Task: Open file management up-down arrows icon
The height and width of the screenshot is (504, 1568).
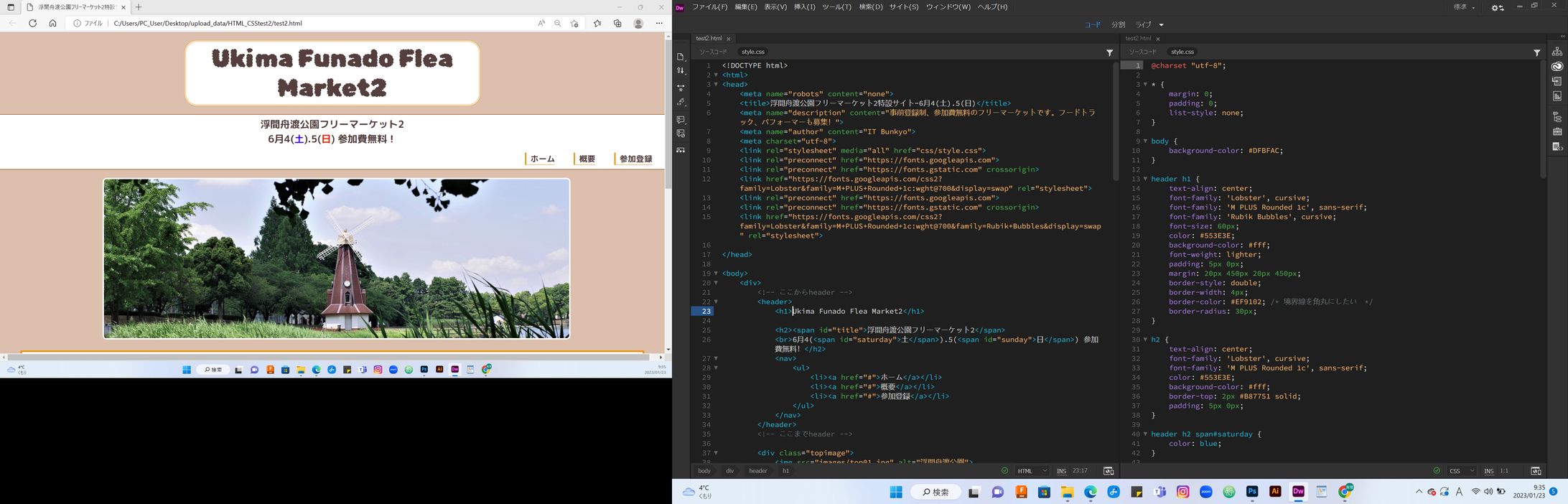Action: (x=681, y=71)
